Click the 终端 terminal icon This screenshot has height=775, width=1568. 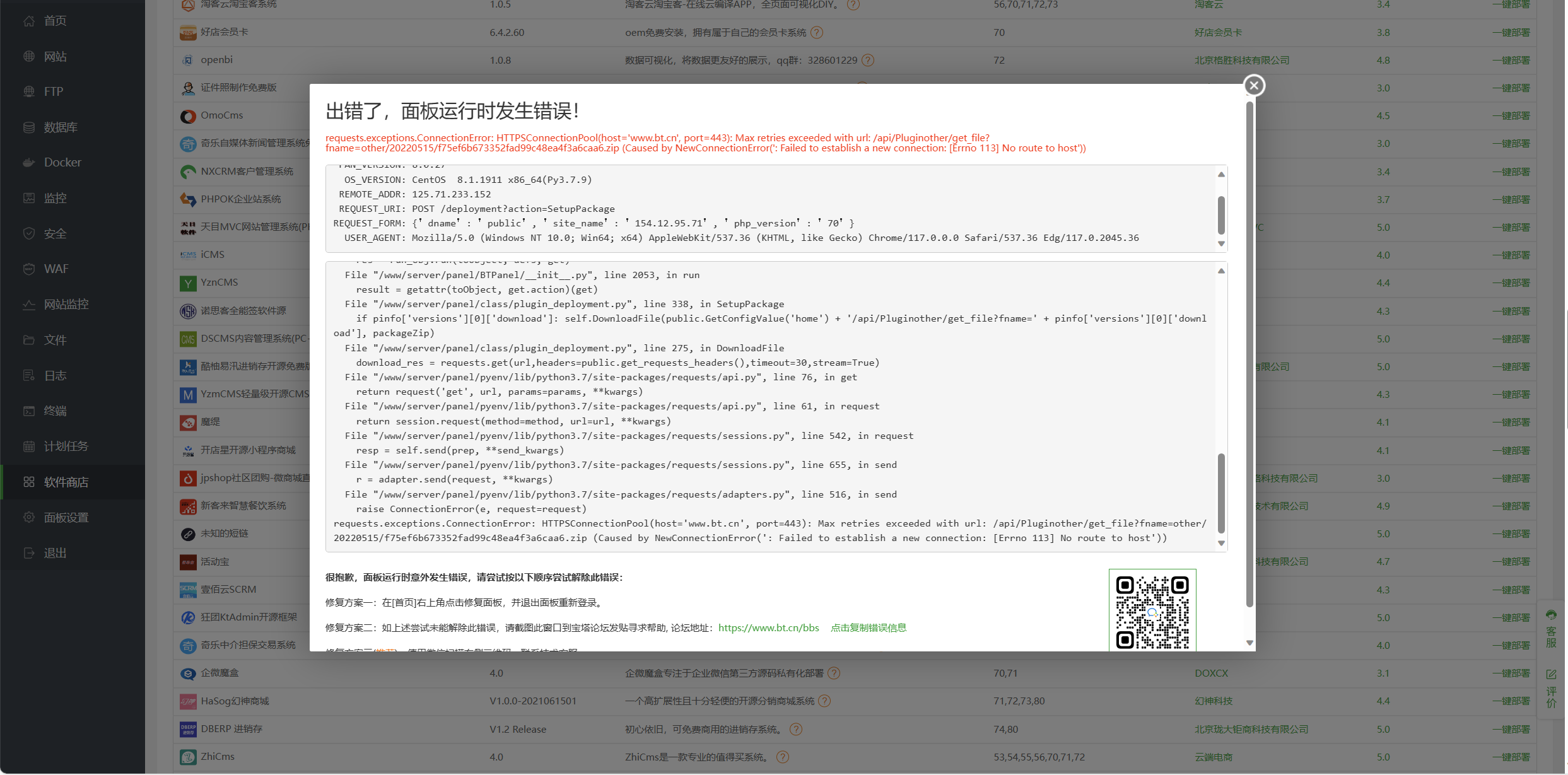[x=29, y=411]
